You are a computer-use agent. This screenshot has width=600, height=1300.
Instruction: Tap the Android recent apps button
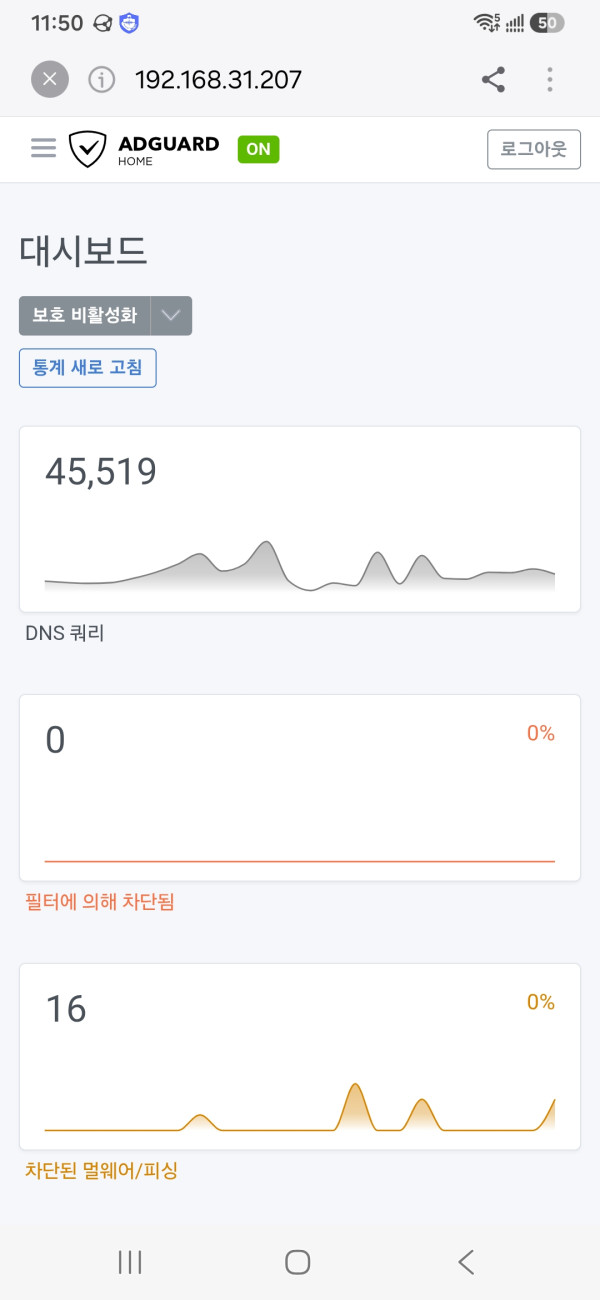click(x=130, y=1262)
